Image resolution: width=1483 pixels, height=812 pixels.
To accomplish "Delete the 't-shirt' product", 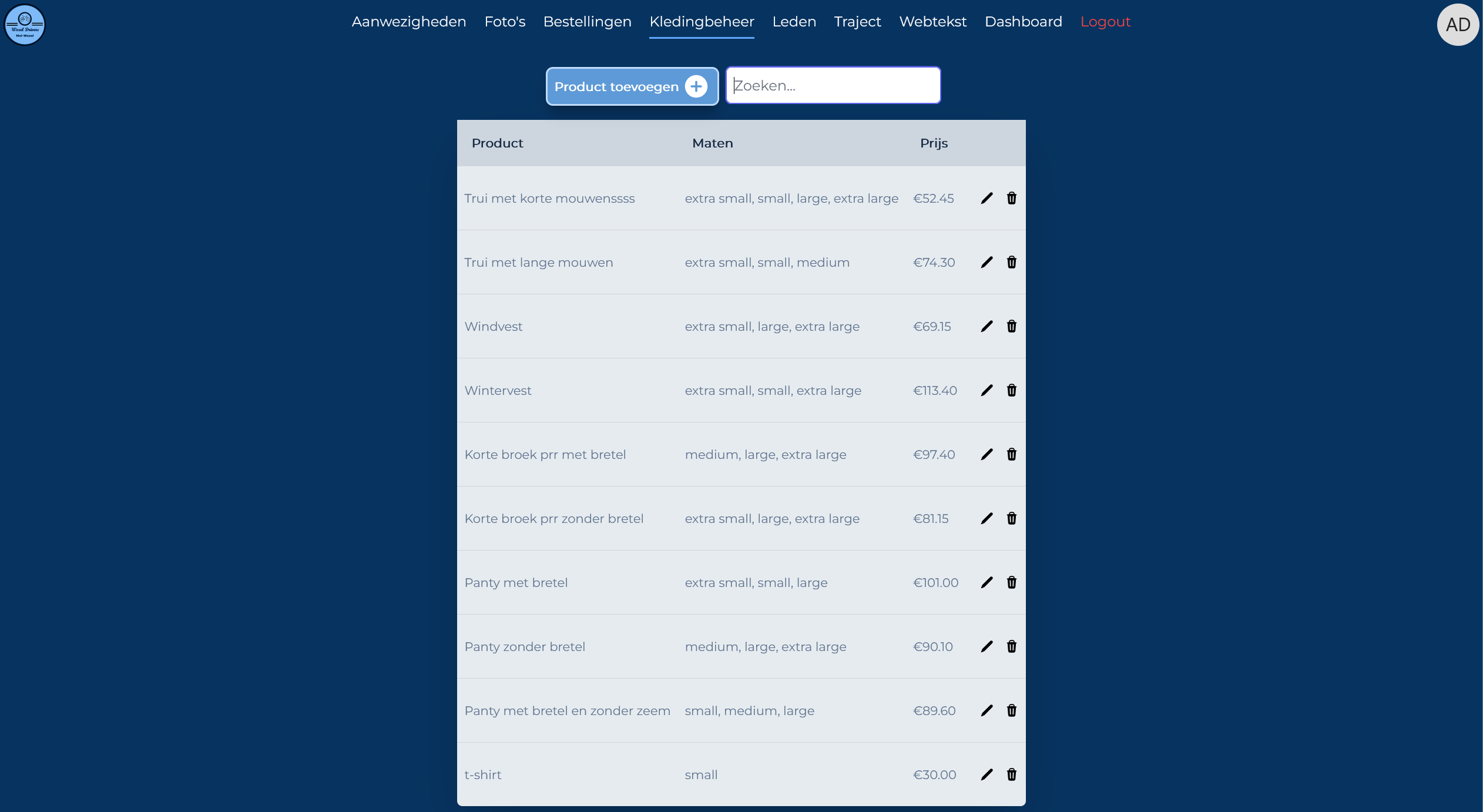I will coord(1011,774).
